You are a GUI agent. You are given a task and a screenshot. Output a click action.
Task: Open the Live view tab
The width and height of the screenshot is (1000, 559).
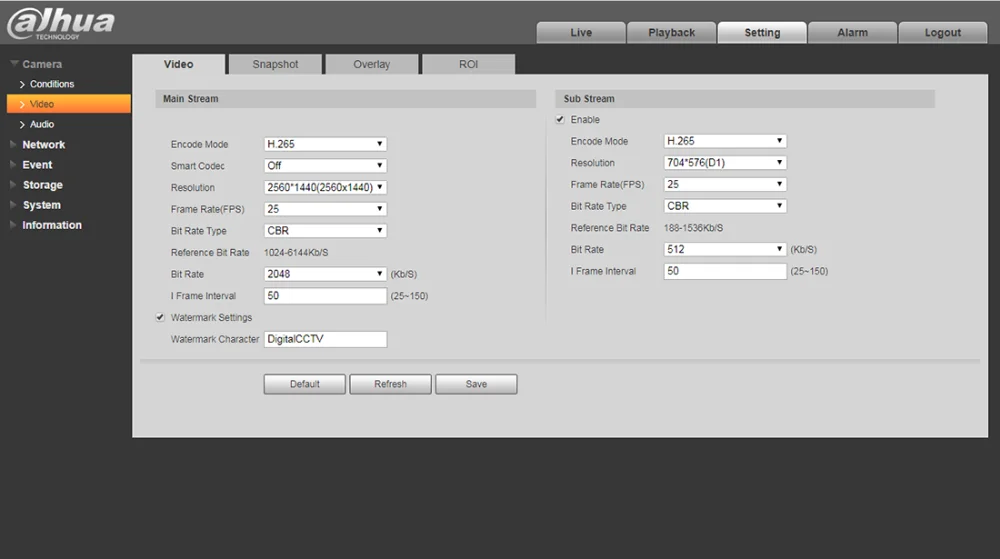pos(581,33)
